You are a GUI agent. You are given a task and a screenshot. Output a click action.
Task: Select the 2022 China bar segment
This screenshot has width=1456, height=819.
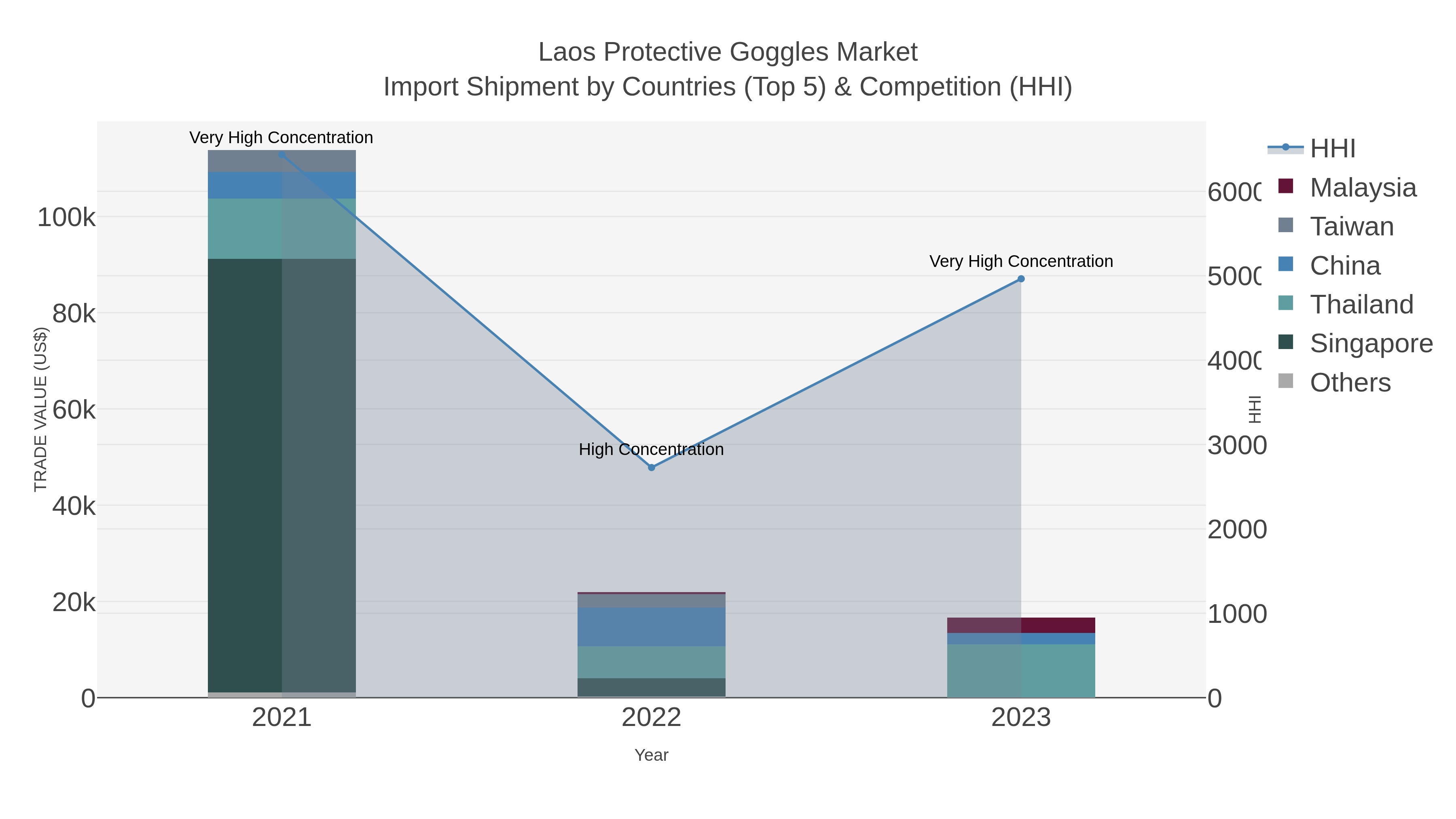651,627
